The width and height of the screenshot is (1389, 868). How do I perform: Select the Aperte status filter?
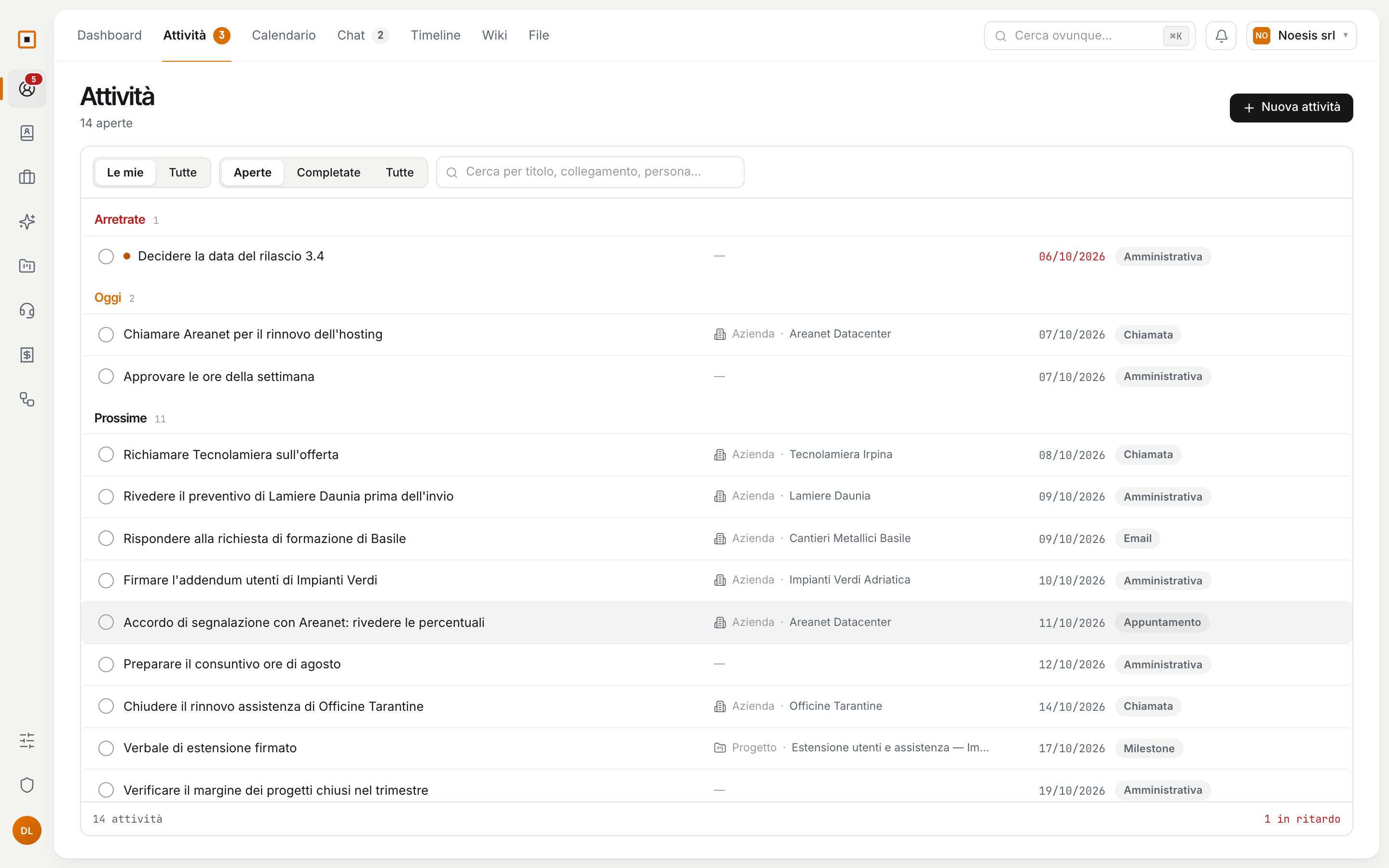[x=253, y=172]
